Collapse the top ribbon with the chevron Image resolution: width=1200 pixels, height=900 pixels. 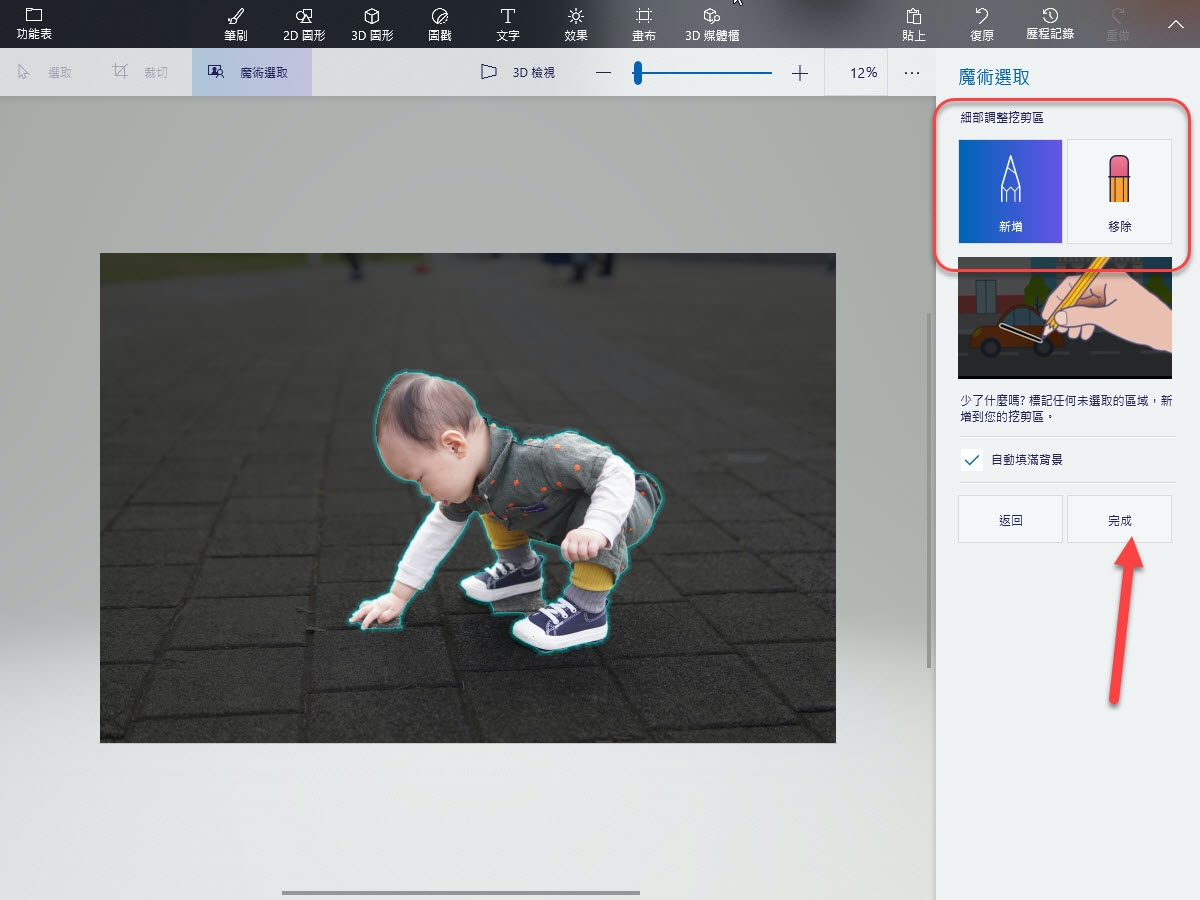[1175, 24]
